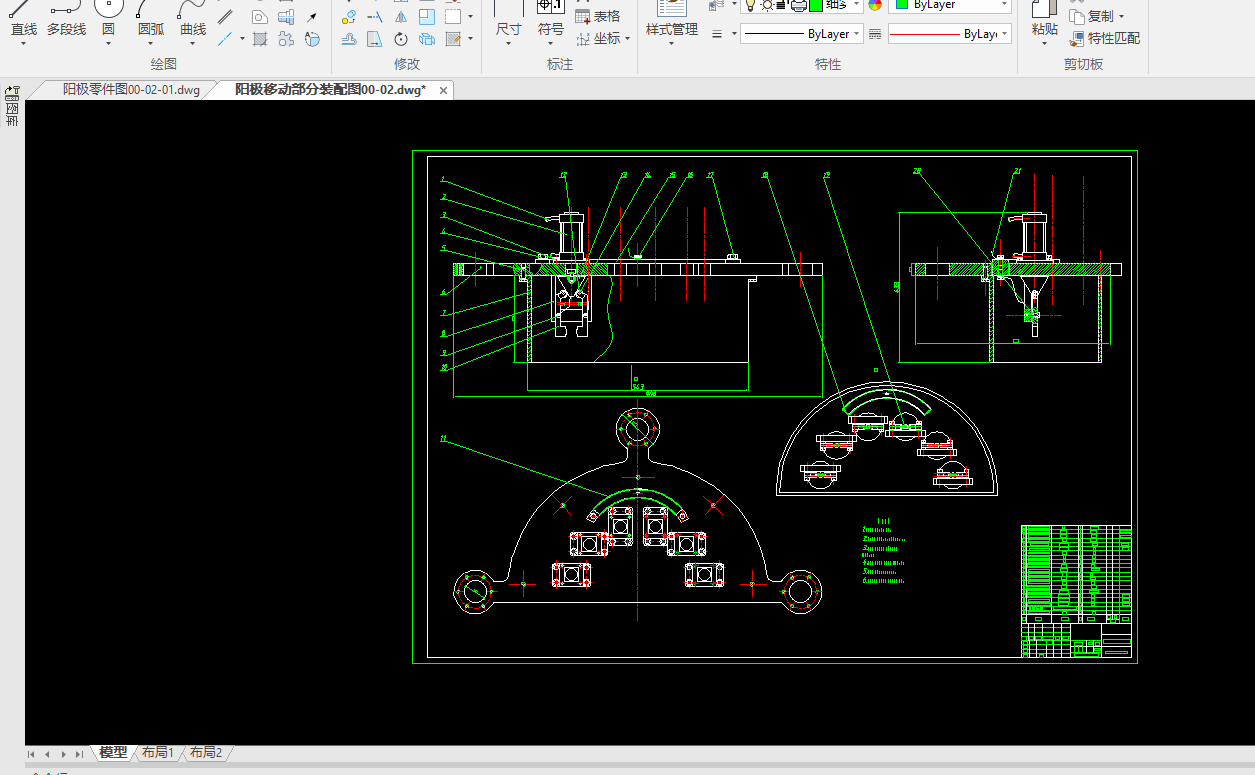Click the rotate icon in 修改 panel
The width and height of the screenshot is (1255, 775).
(400, 39)
